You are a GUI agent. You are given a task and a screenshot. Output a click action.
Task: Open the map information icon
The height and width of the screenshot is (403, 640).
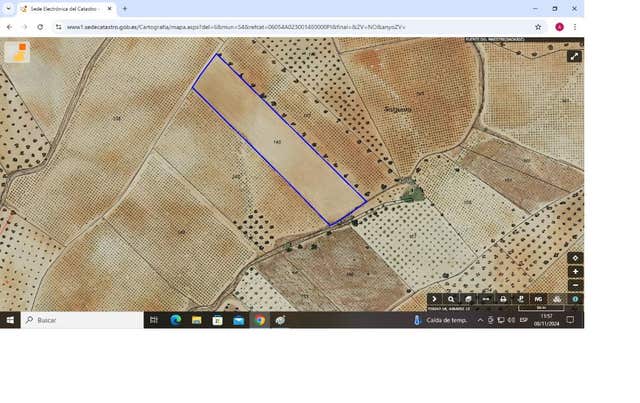click(575, 299)
